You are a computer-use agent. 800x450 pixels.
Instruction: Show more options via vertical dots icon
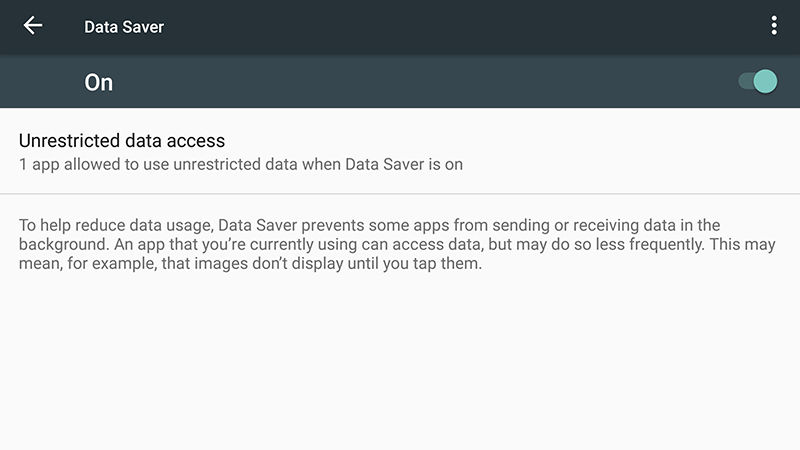pos(774,26)
